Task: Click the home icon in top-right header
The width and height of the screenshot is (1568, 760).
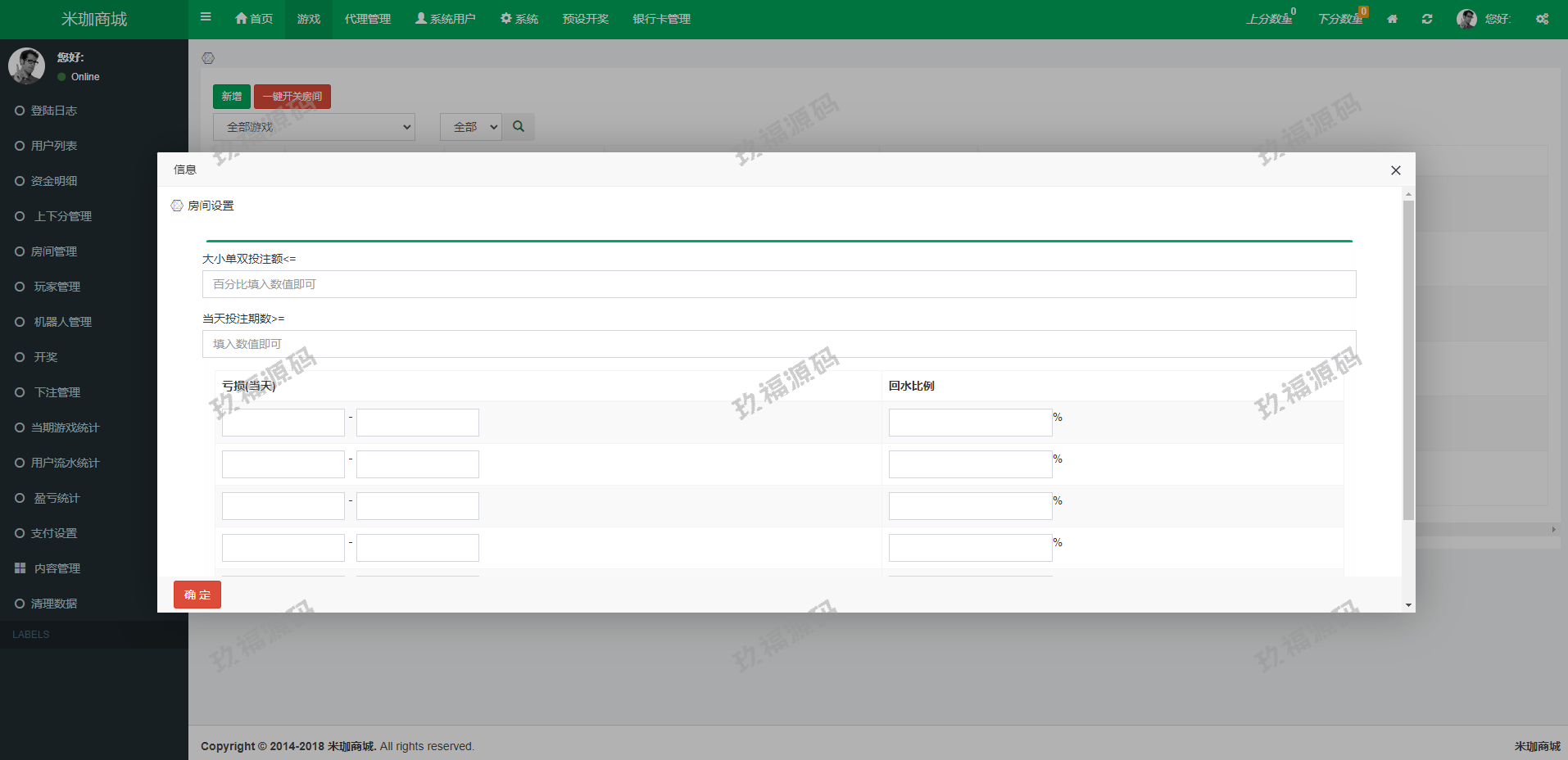Action: 1392,19
